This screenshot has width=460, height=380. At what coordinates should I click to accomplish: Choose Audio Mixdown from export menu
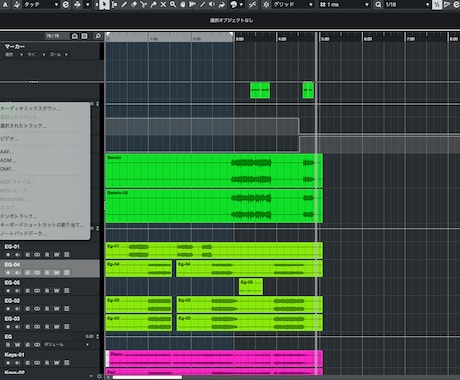pyautogui.click(x=30, y=108)
